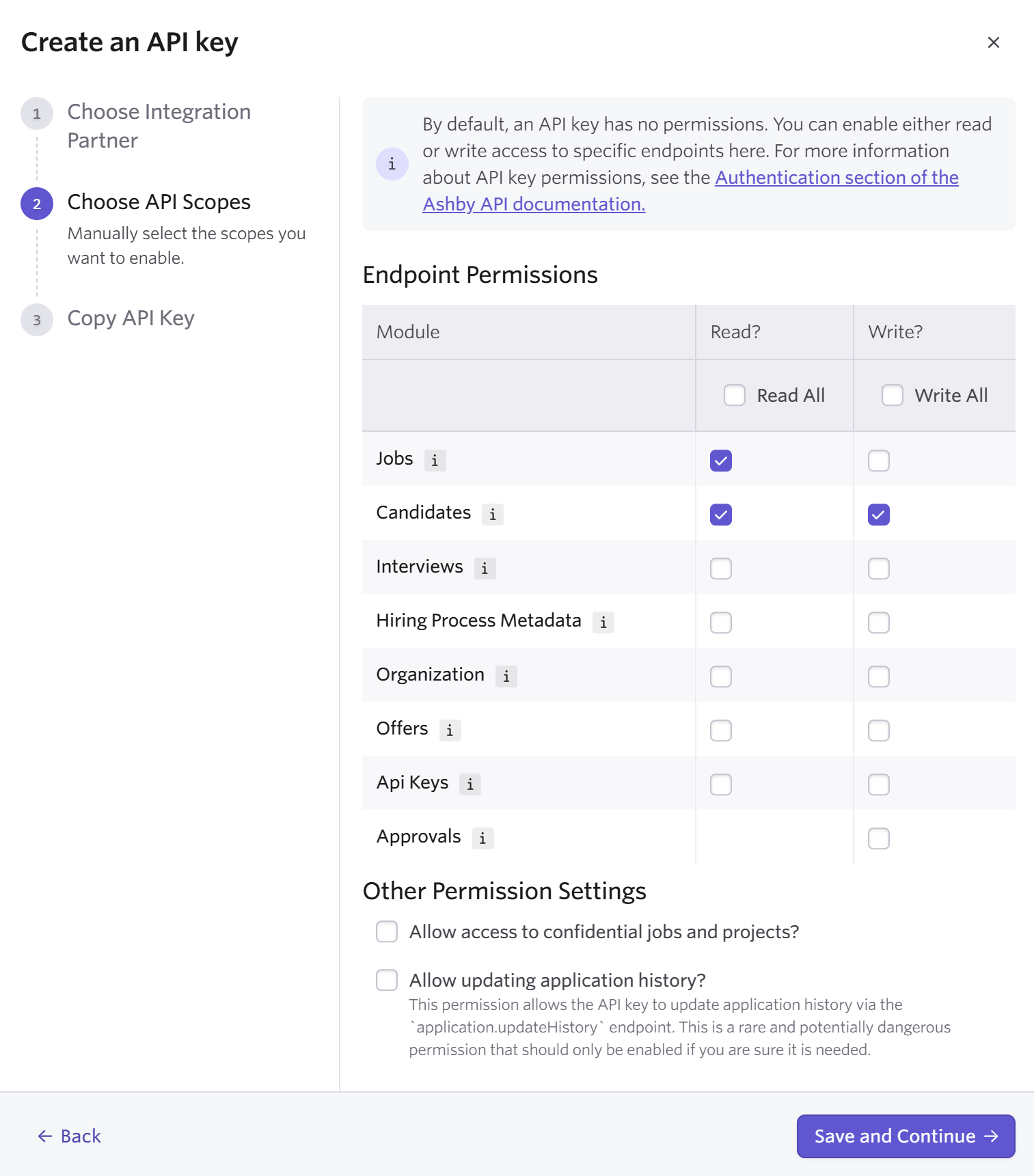Enable allow updating application history

pyautogui.click(x=387, y=980)
